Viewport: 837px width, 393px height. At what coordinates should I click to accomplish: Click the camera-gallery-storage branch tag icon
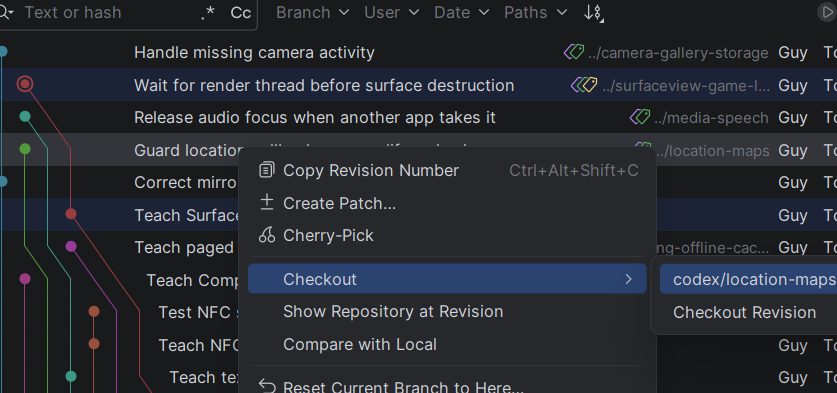(x=574, y=52)
